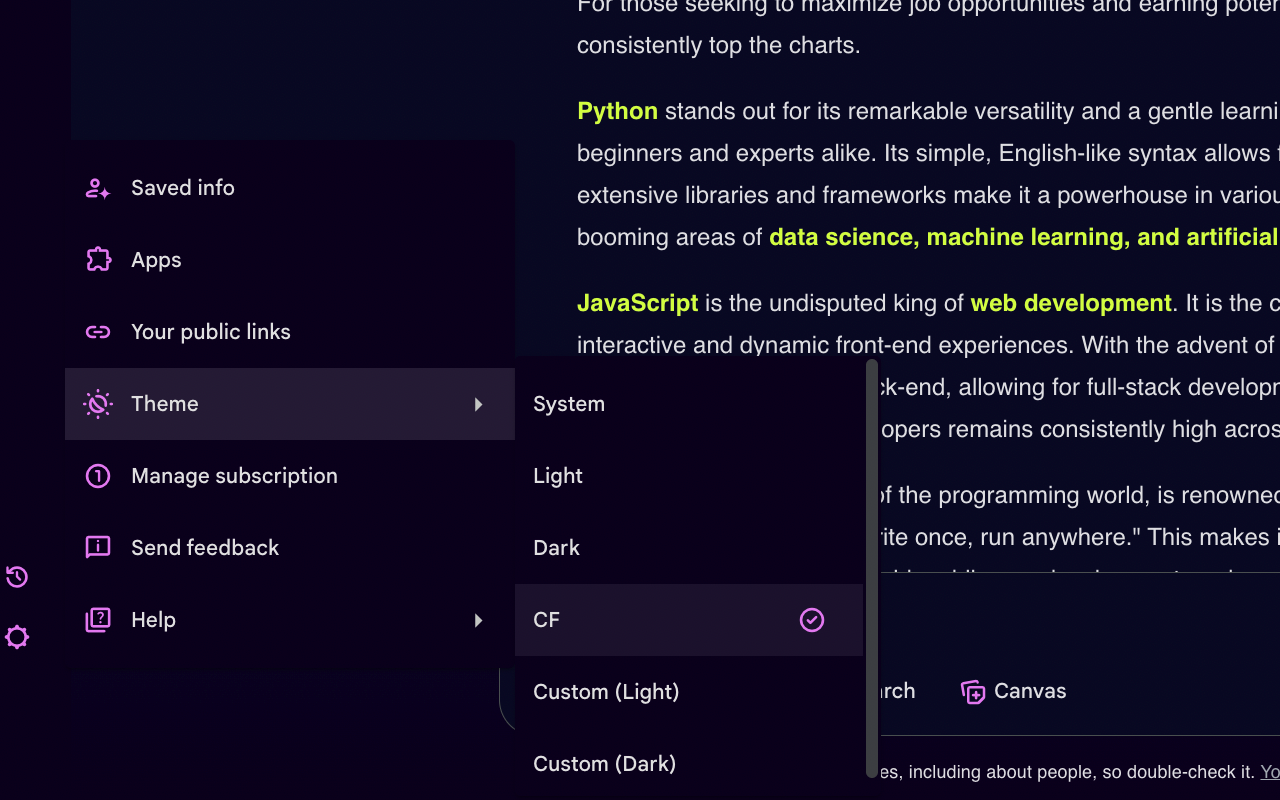
Task: Click the Apps puzzle piece icon
Action: 98,260
